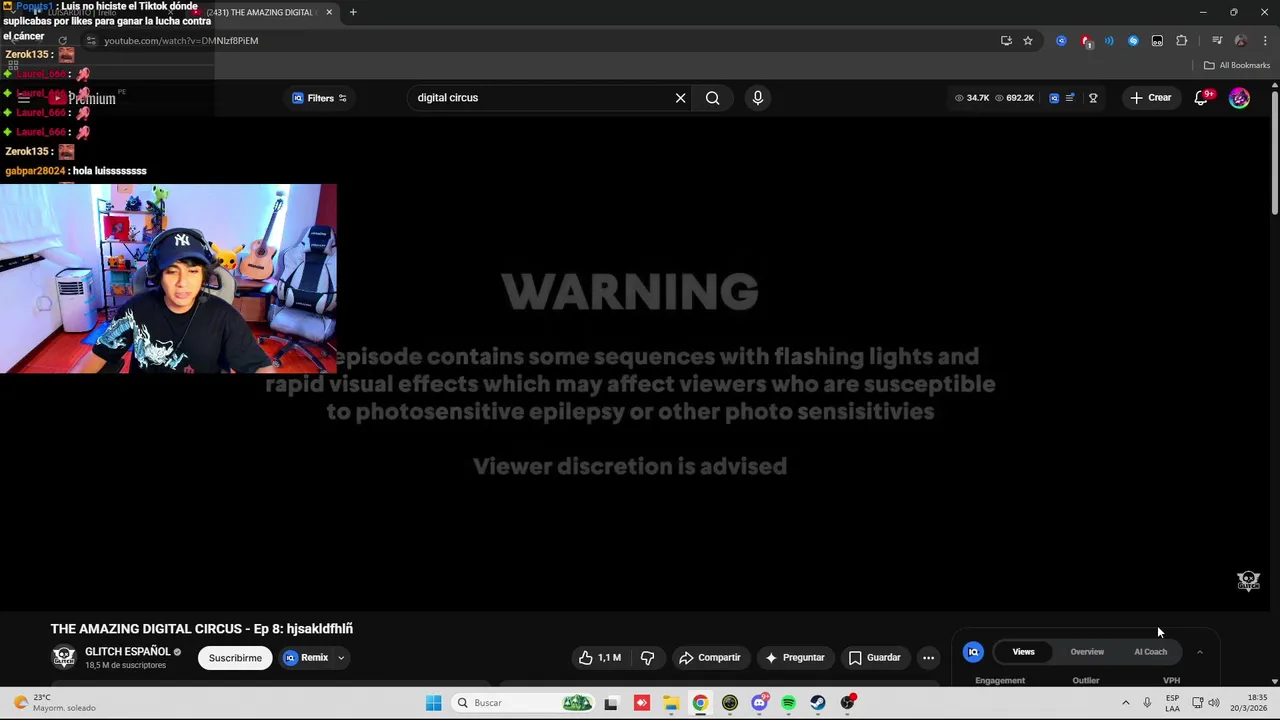Click the vidIQ logo beside the view stats
The width and height of the screenshot is (1280, 720).
pyautogui.click(x=1054, y=98)
